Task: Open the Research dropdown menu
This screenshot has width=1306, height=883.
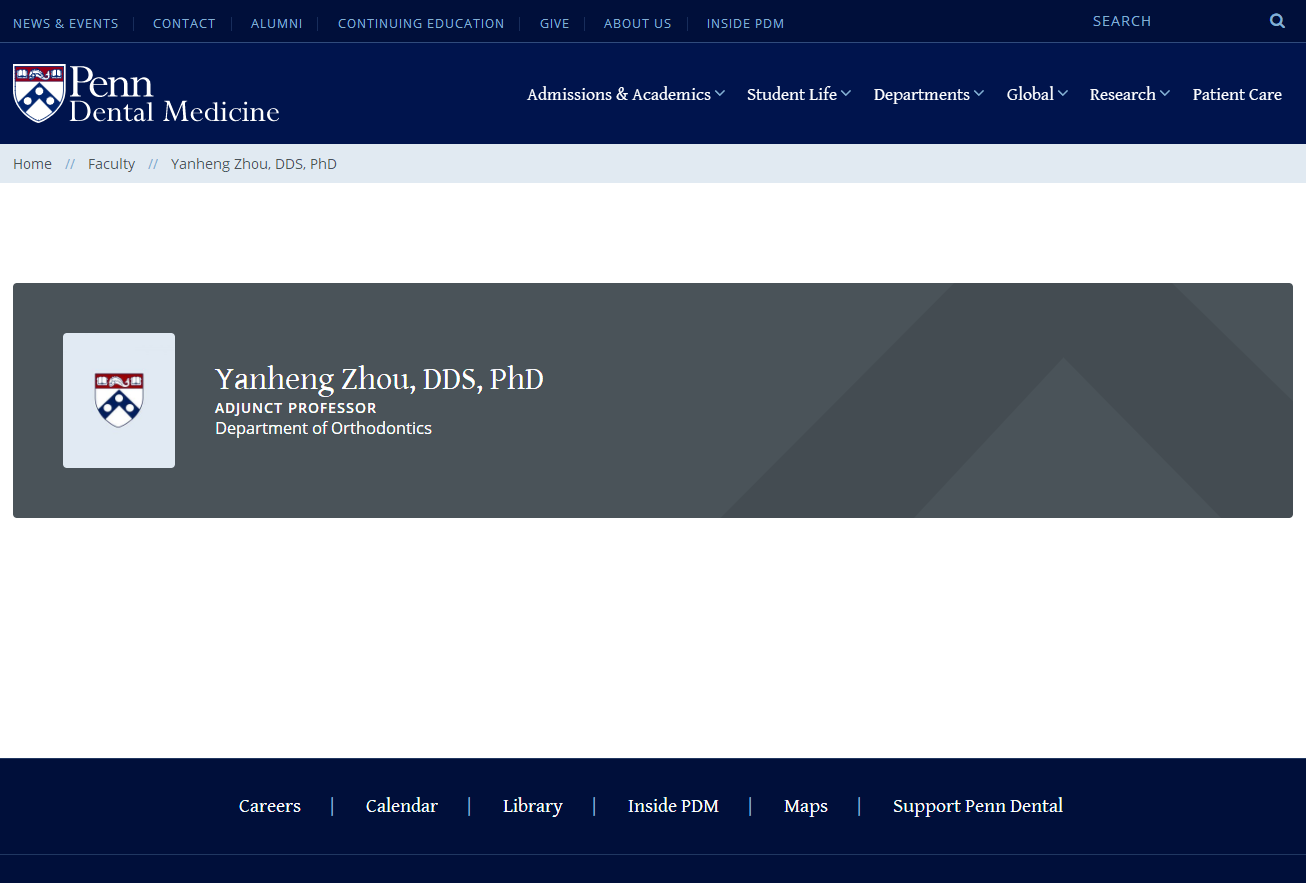Action: click(x=1128, y=94)
